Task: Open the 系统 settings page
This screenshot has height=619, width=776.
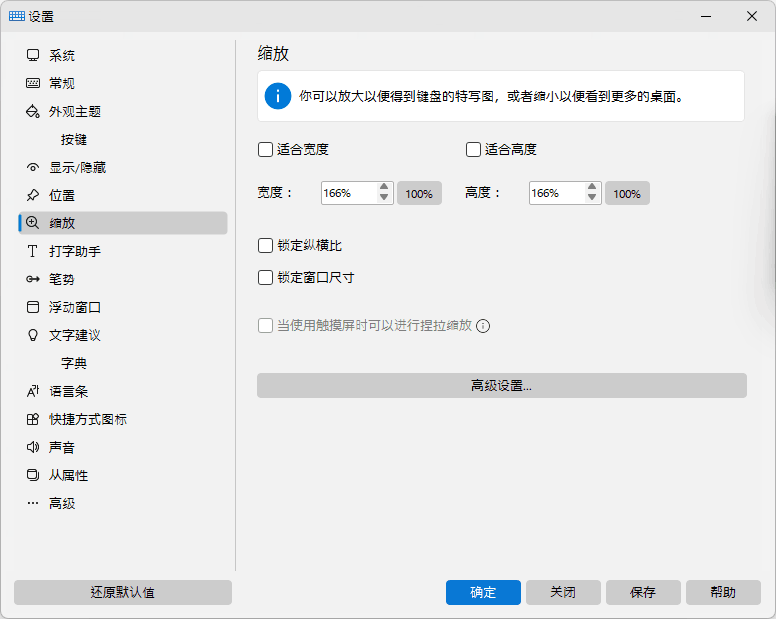Action: 123,55
